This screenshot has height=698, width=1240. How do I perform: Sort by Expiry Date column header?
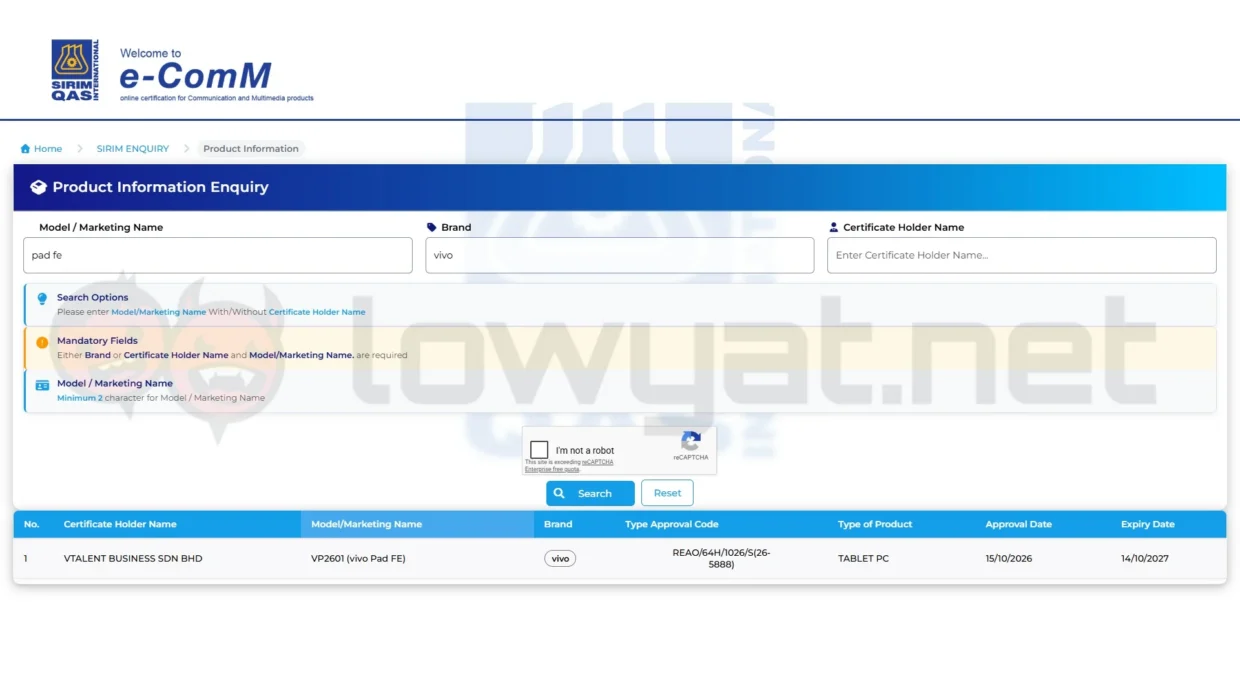pos(1148,524)
